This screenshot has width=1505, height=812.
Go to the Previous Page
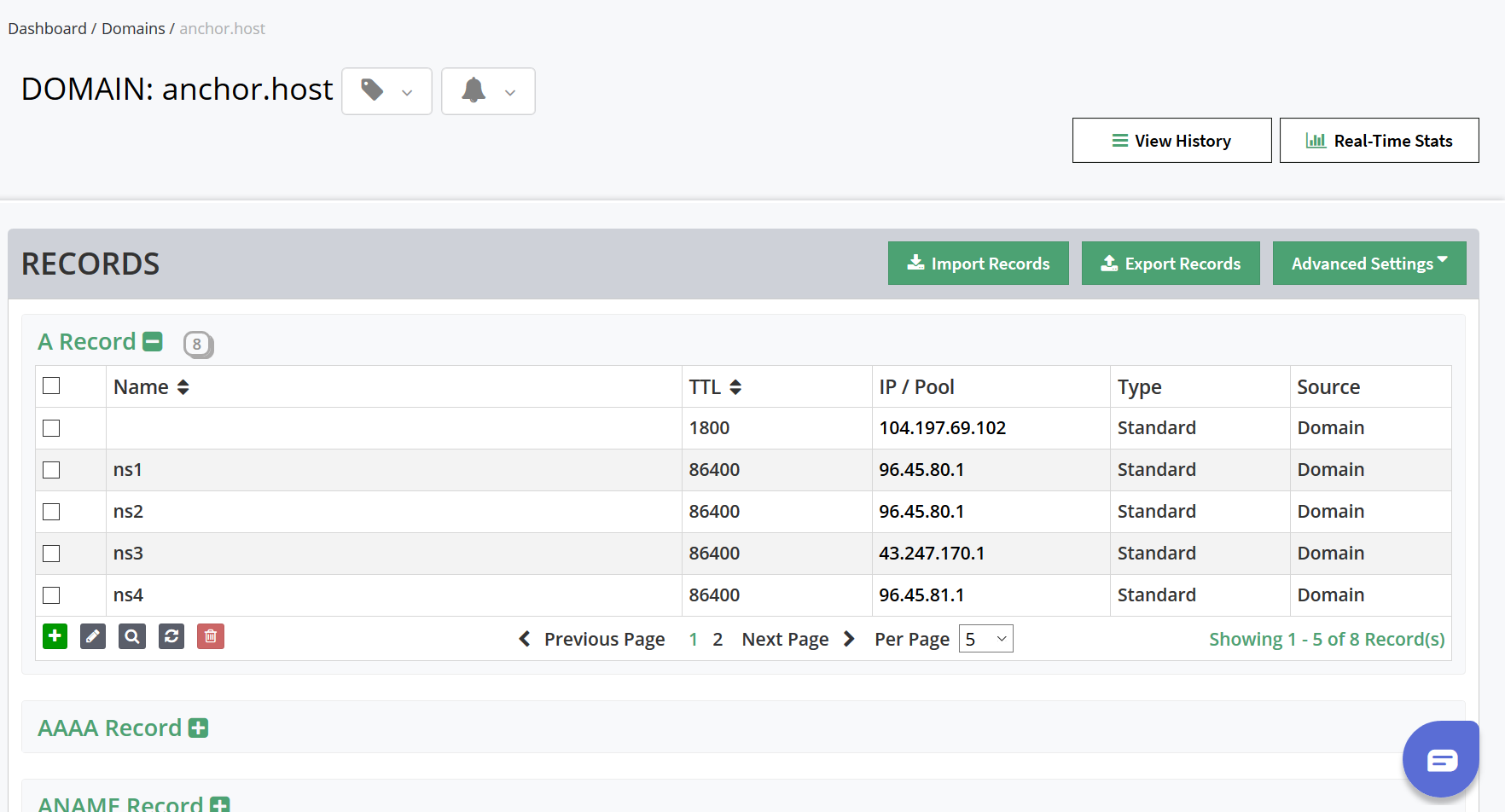pyautogui.click(x=592, y=639)
